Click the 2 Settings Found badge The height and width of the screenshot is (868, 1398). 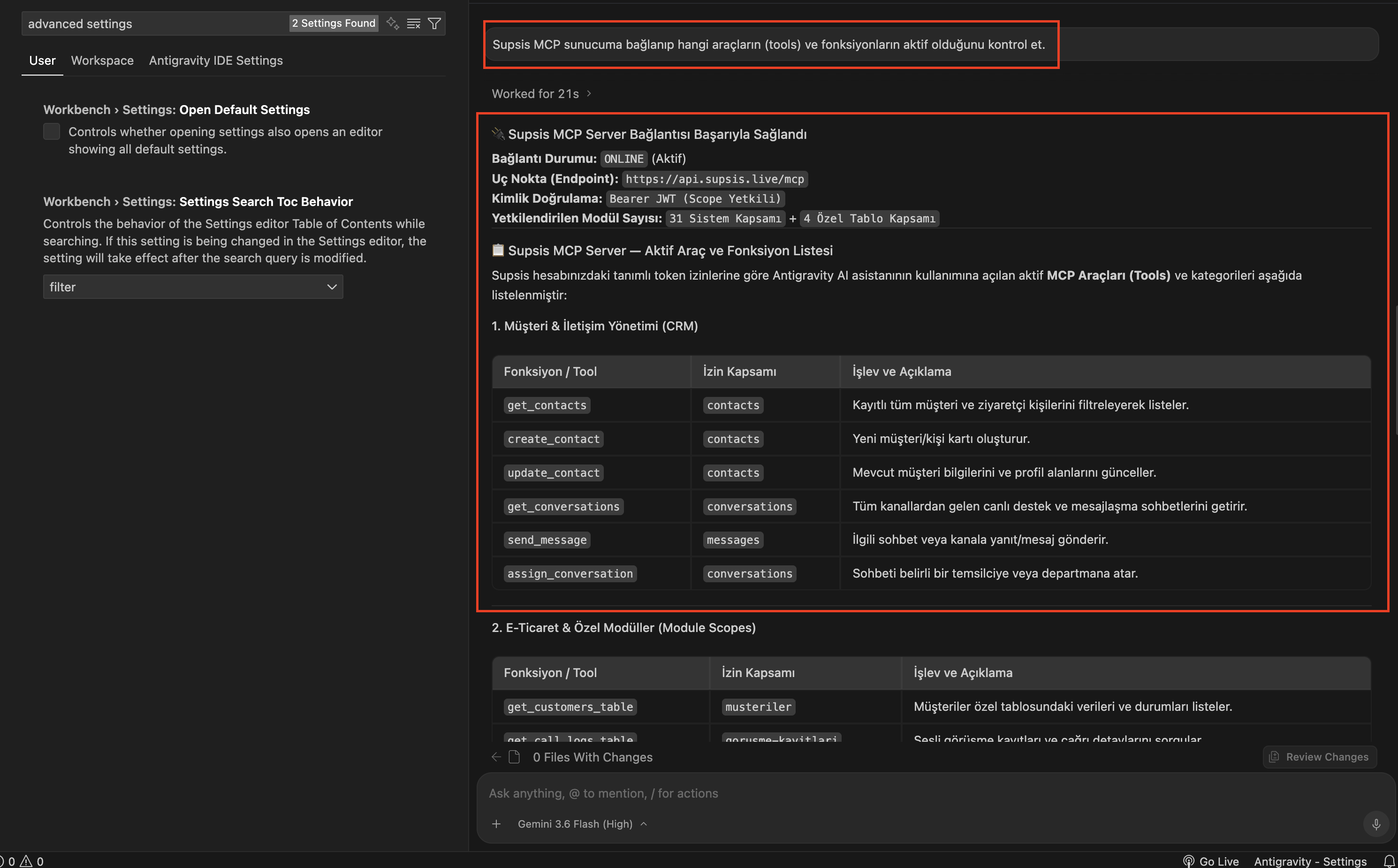point(334,23)
